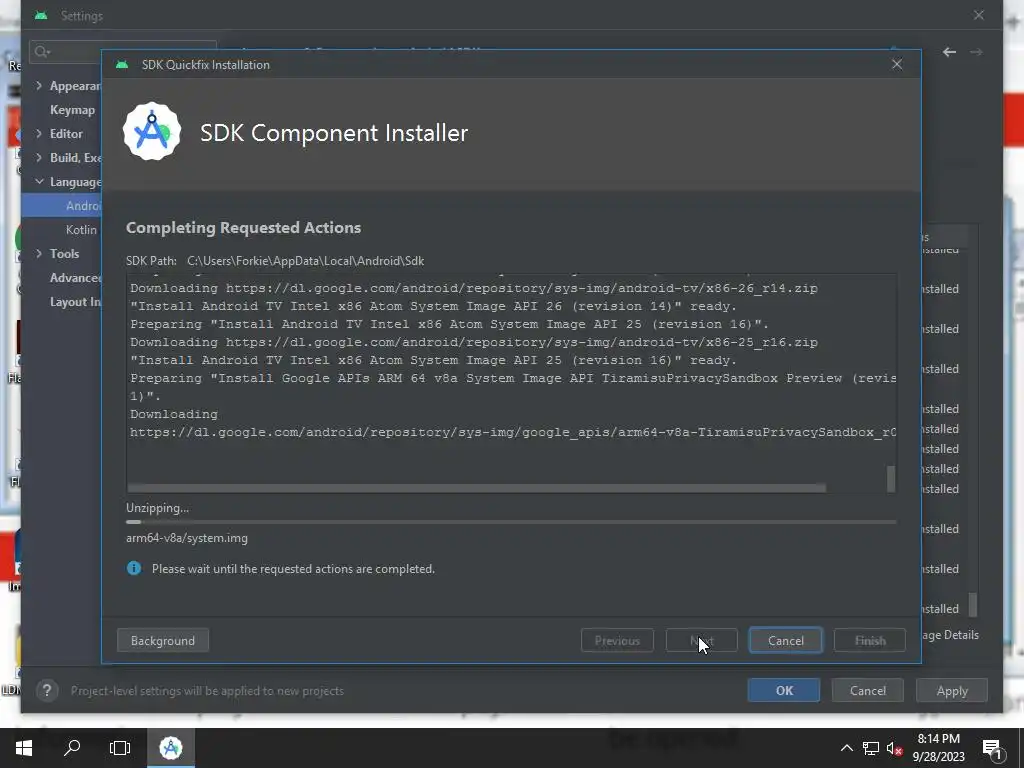
Task: Collapse the Languages settings category
Action: coord(39,182)
